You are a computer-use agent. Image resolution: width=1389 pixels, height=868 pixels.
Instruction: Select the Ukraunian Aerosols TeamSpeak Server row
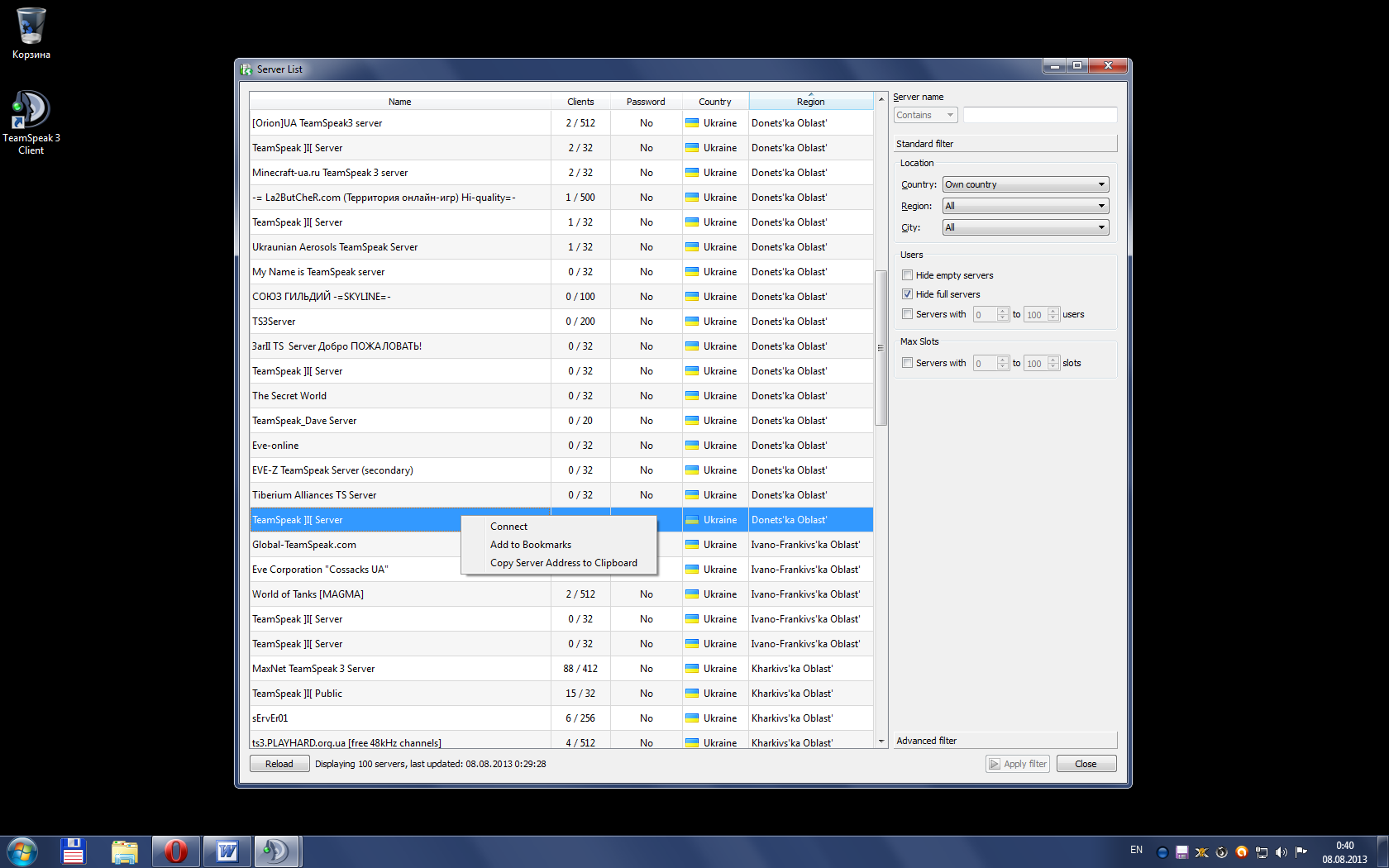coord(561,247)
